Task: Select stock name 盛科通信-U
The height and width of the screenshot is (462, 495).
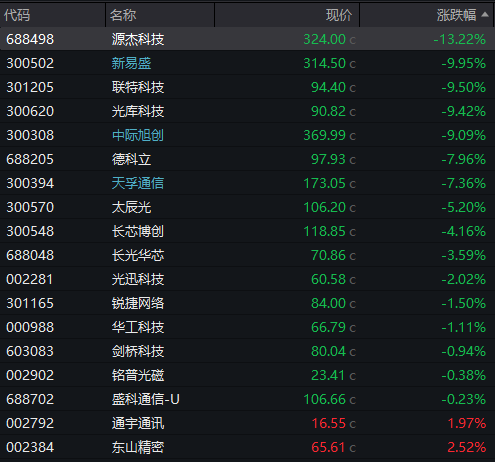Action: click(x=145, y=399)
